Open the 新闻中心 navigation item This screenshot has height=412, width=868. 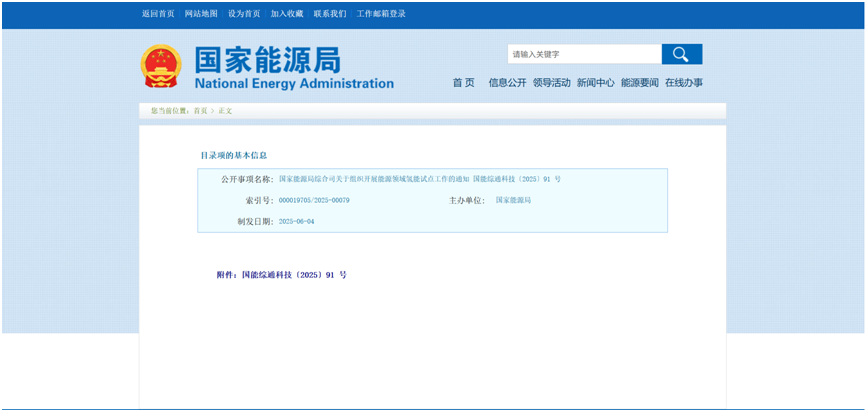click(x=596, y=83)
